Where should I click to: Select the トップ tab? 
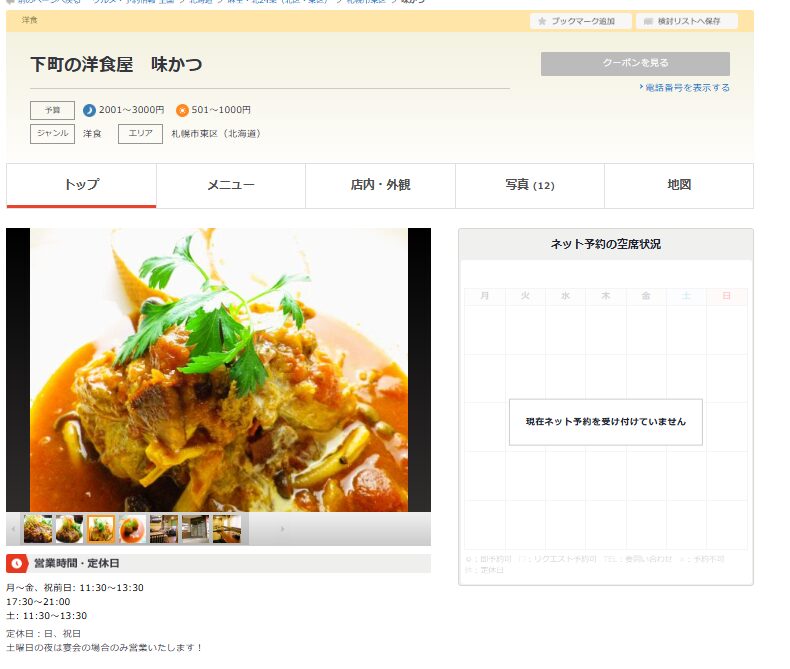tap(81, 185)
